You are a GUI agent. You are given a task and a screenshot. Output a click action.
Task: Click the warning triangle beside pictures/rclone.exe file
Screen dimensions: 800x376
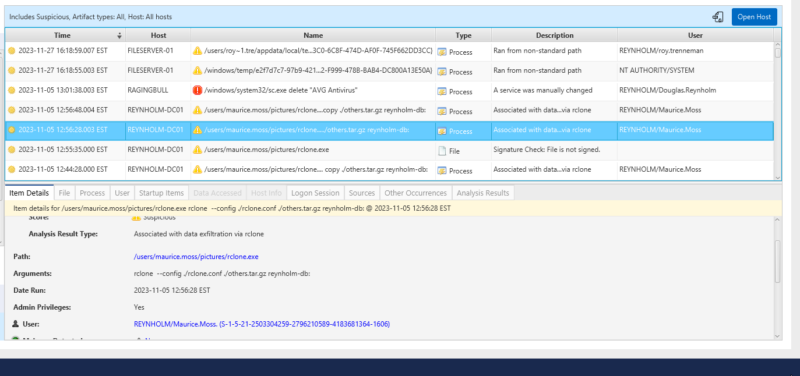197,150
